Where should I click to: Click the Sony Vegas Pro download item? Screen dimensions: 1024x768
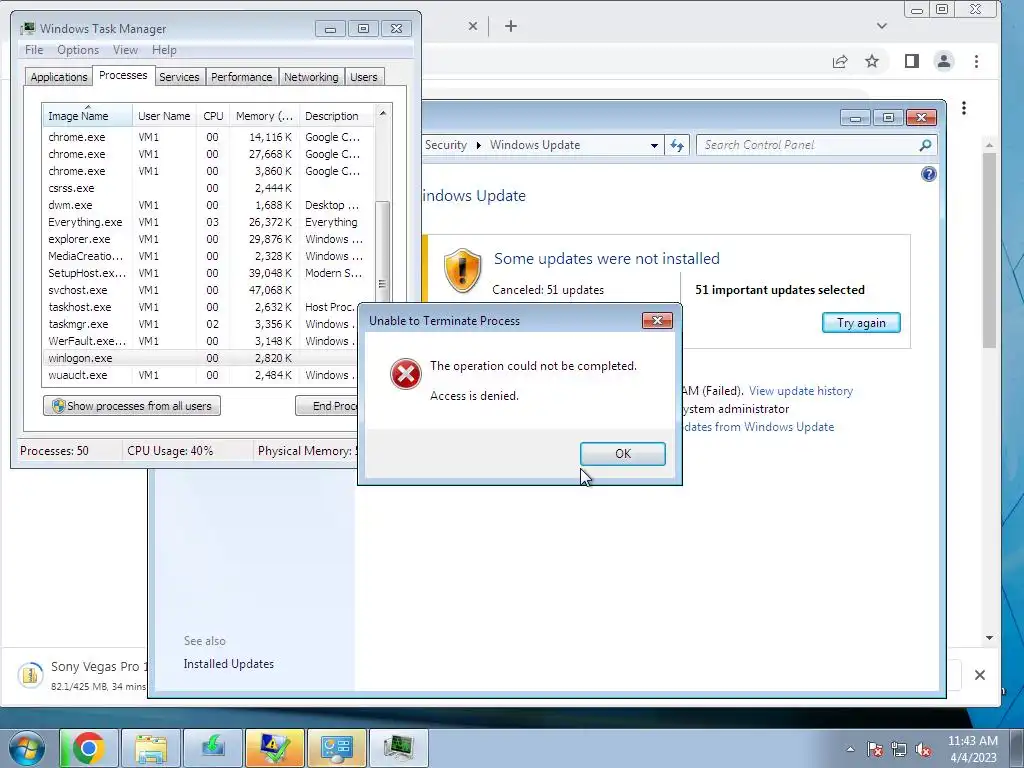[x=82, y=675]
